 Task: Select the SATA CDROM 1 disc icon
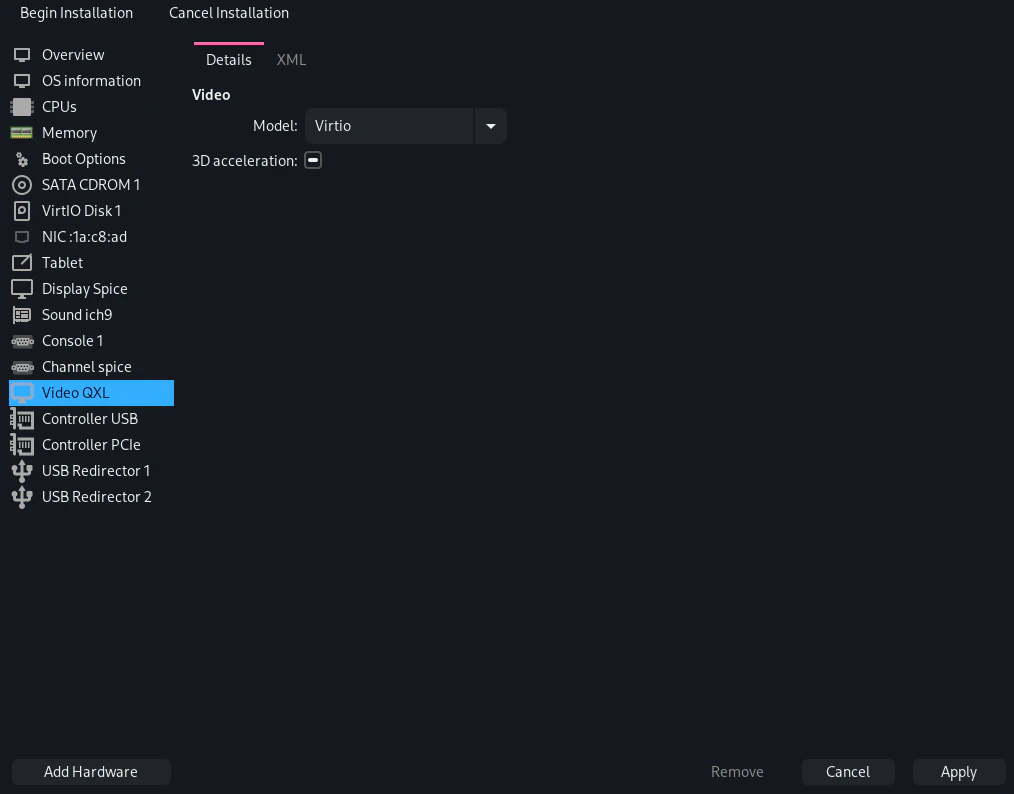[22, 185]
